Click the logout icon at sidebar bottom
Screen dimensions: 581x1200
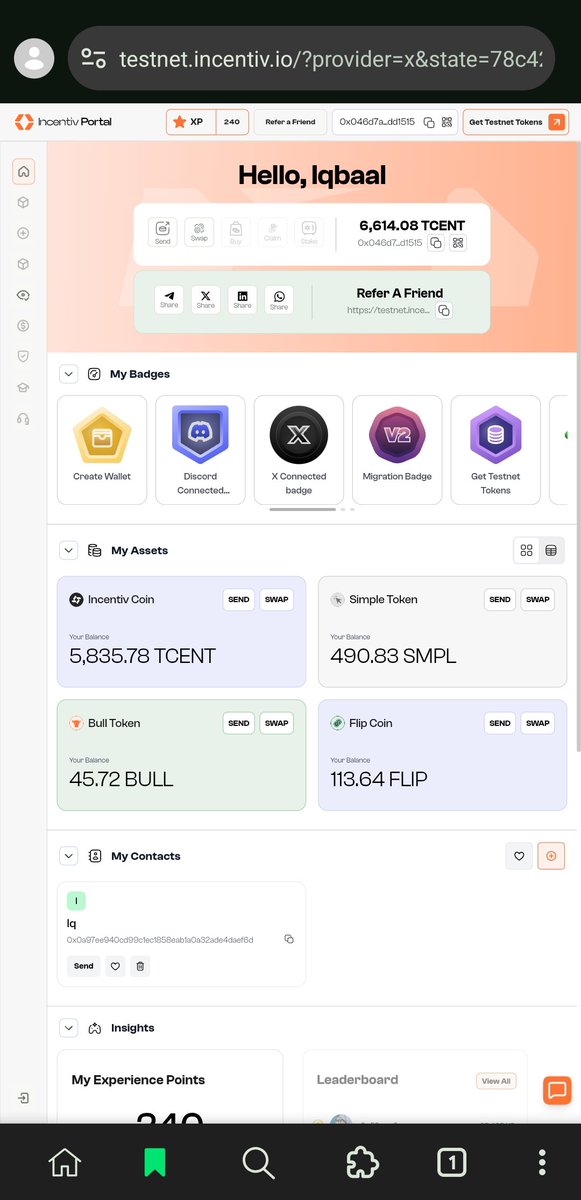click(23, 1098)
